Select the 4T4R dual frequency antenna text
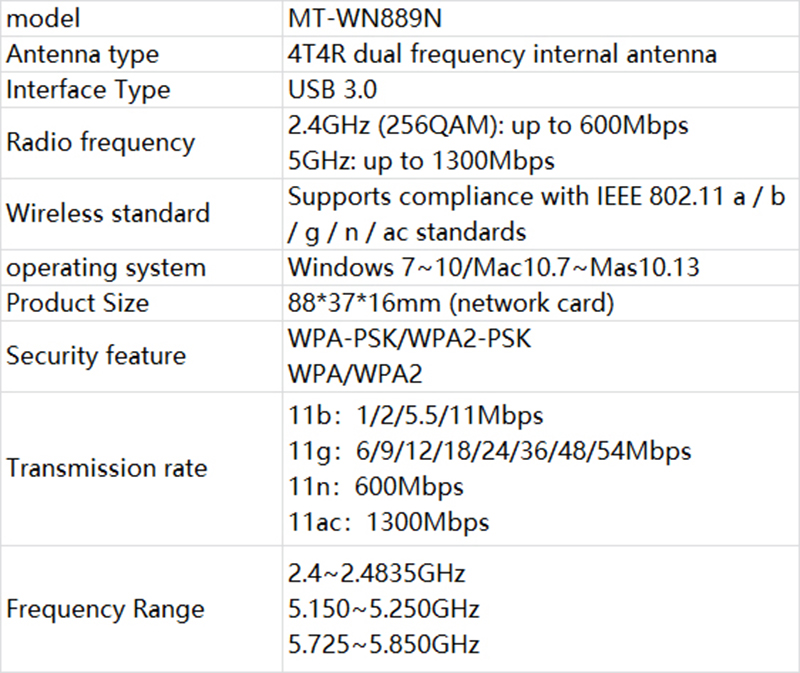The width and height of the screenshot is (800, 673). (501, 54)
